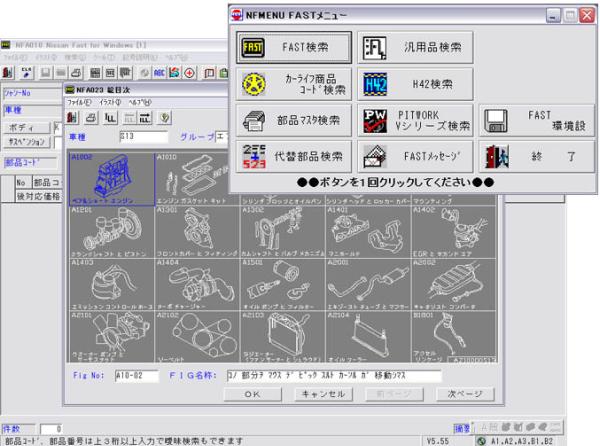Click the V5.55 version text in status bar

(438, 441)
